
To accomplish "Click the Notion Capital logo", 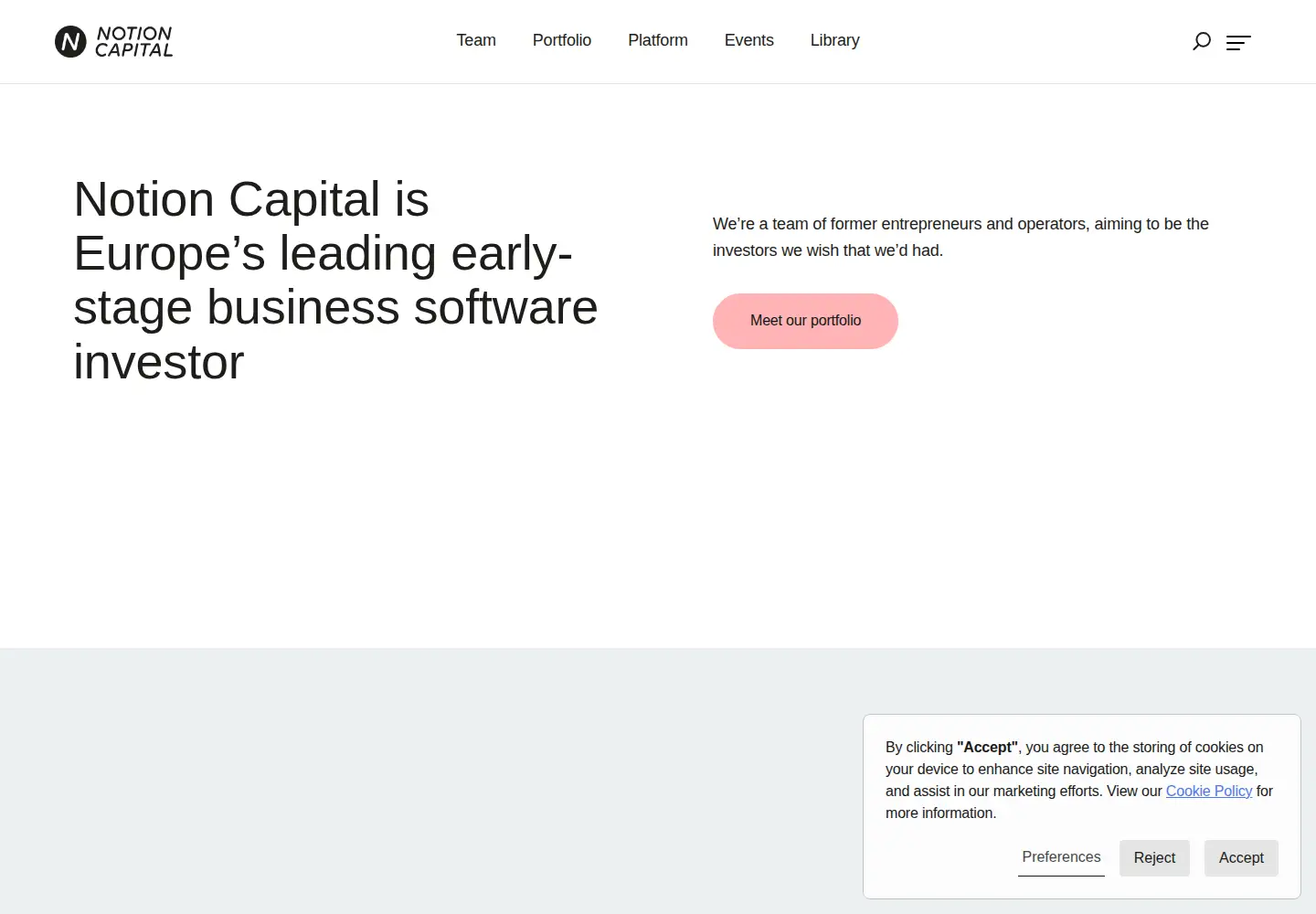I will (113, 41).
